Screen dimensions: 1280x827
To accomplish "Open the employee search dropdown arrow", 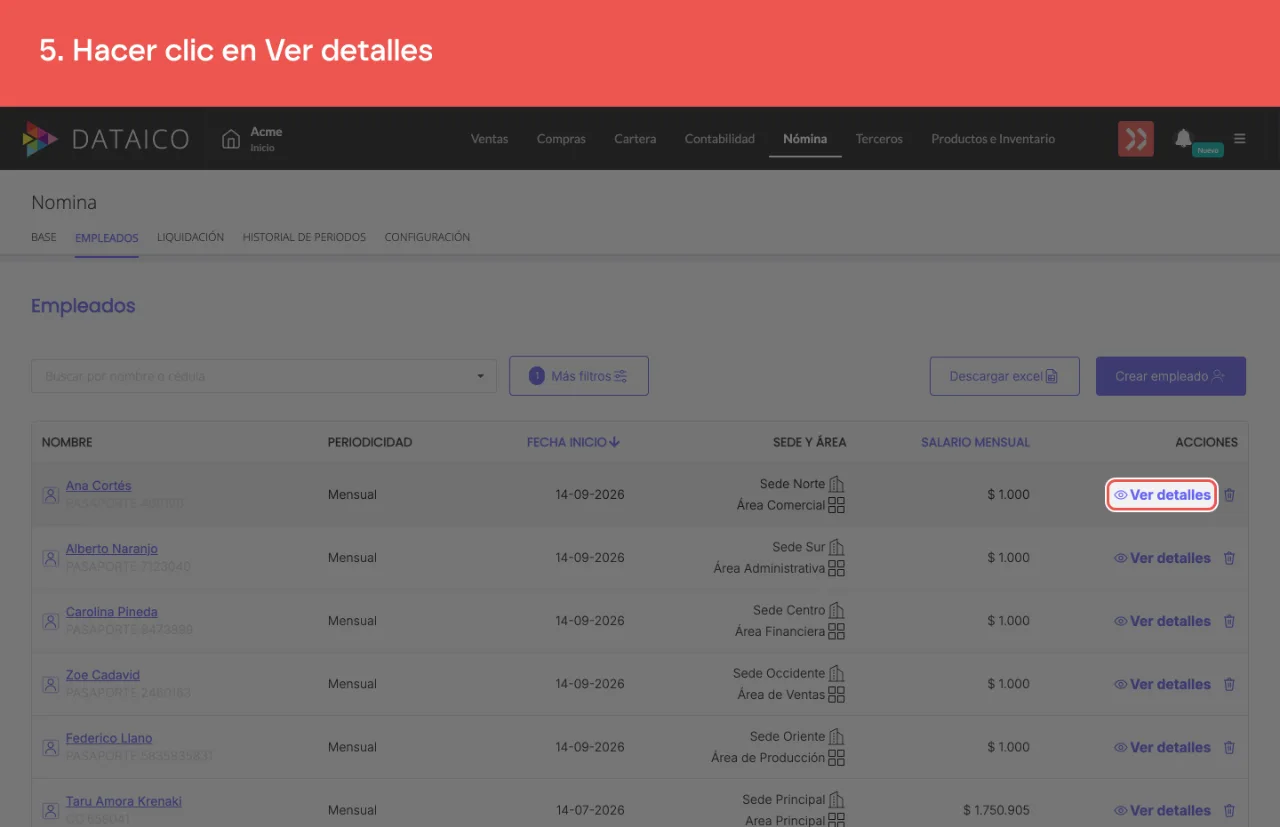I will [480, 376].
